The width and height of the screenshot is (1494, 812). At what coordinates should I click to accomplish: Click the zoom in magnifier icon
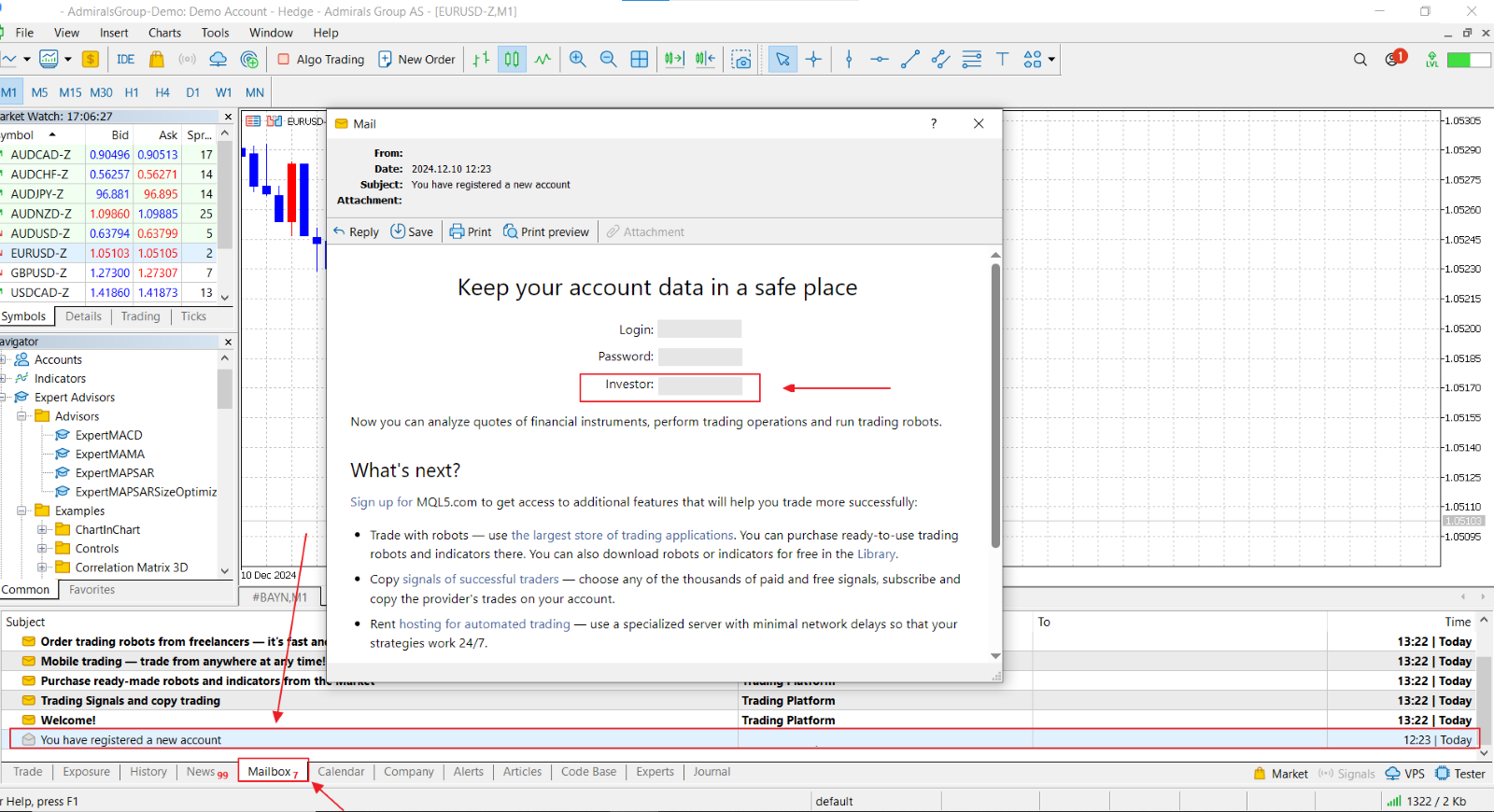coord(578,60)
